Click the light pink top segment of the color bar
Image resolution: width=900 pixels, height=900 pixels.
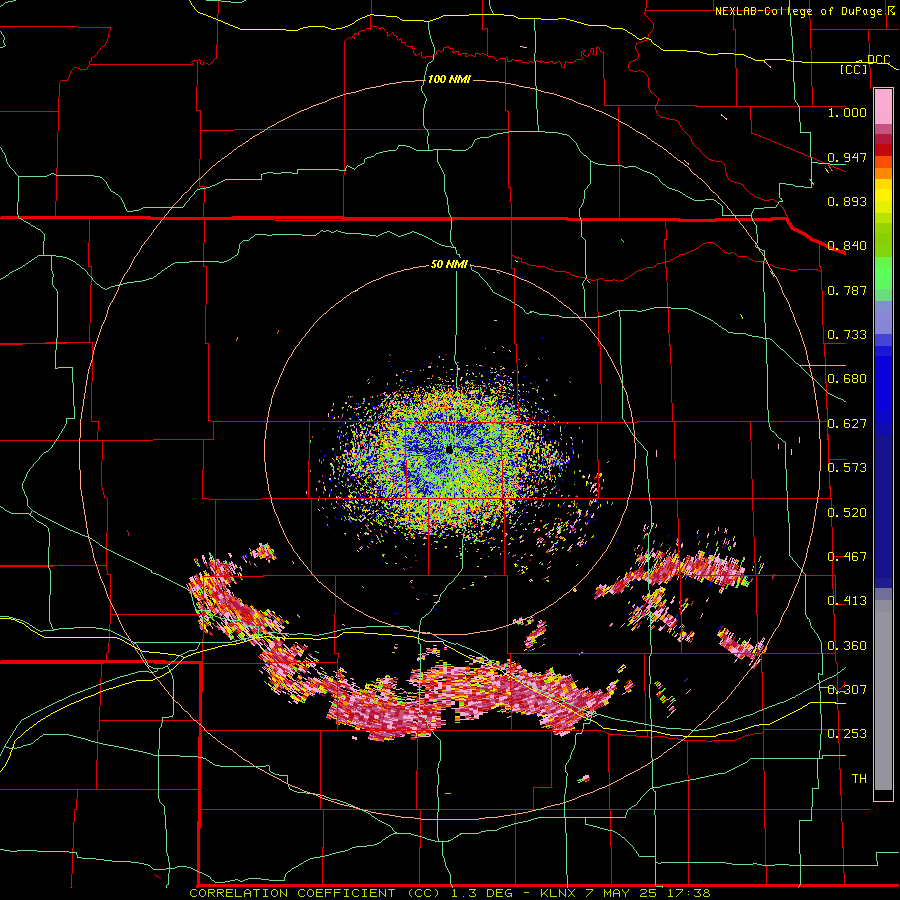883,106
